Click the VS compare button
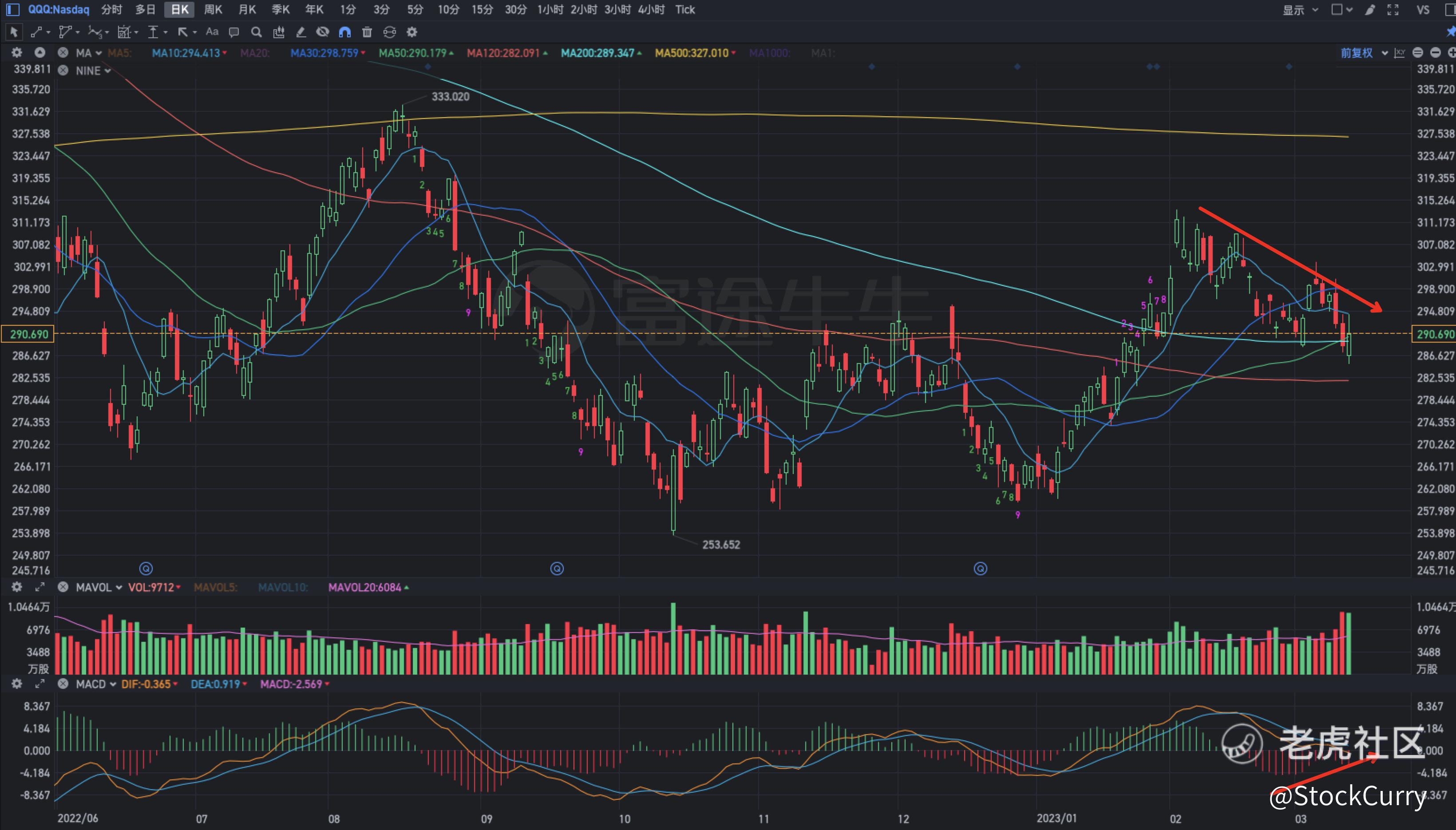 tap(1423, 10)
